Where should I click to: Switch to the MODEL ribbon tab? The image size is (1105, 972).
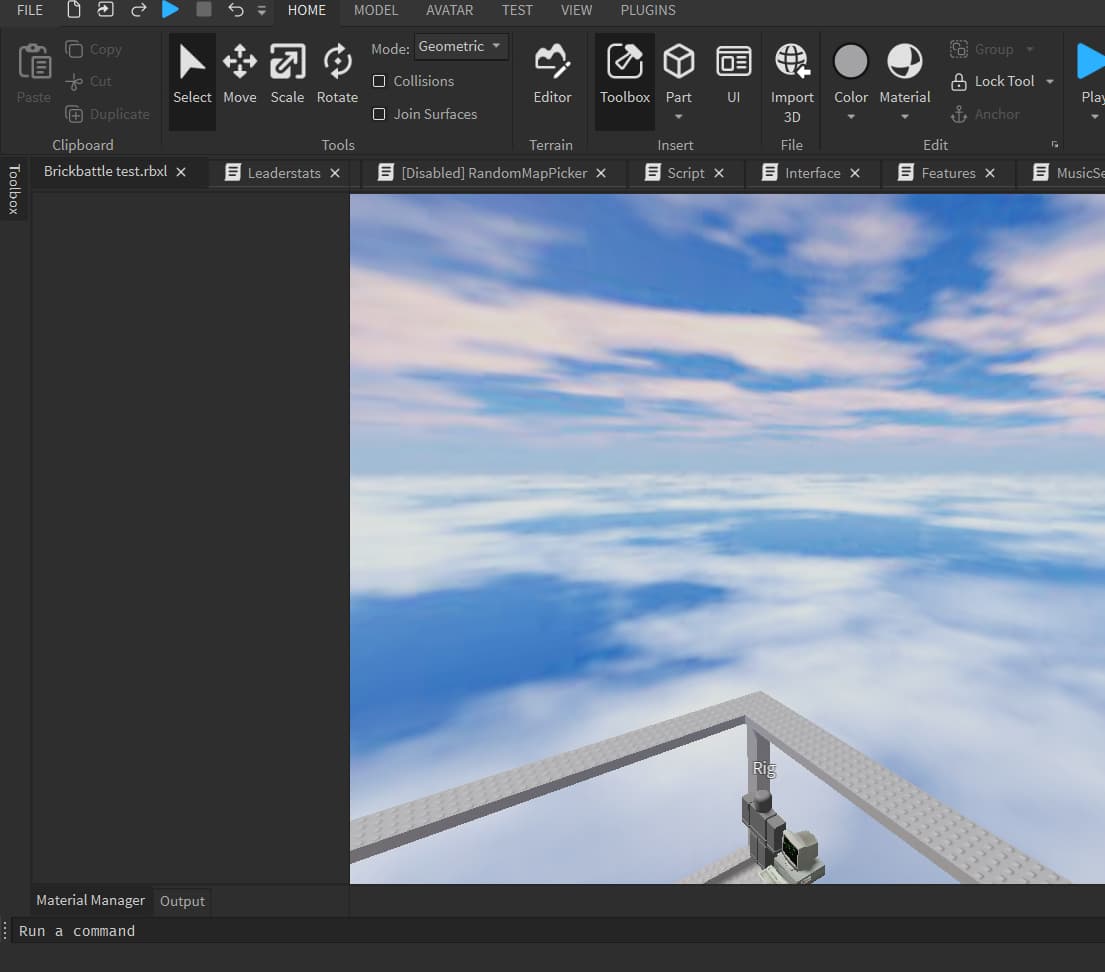(x=376, y=10)
